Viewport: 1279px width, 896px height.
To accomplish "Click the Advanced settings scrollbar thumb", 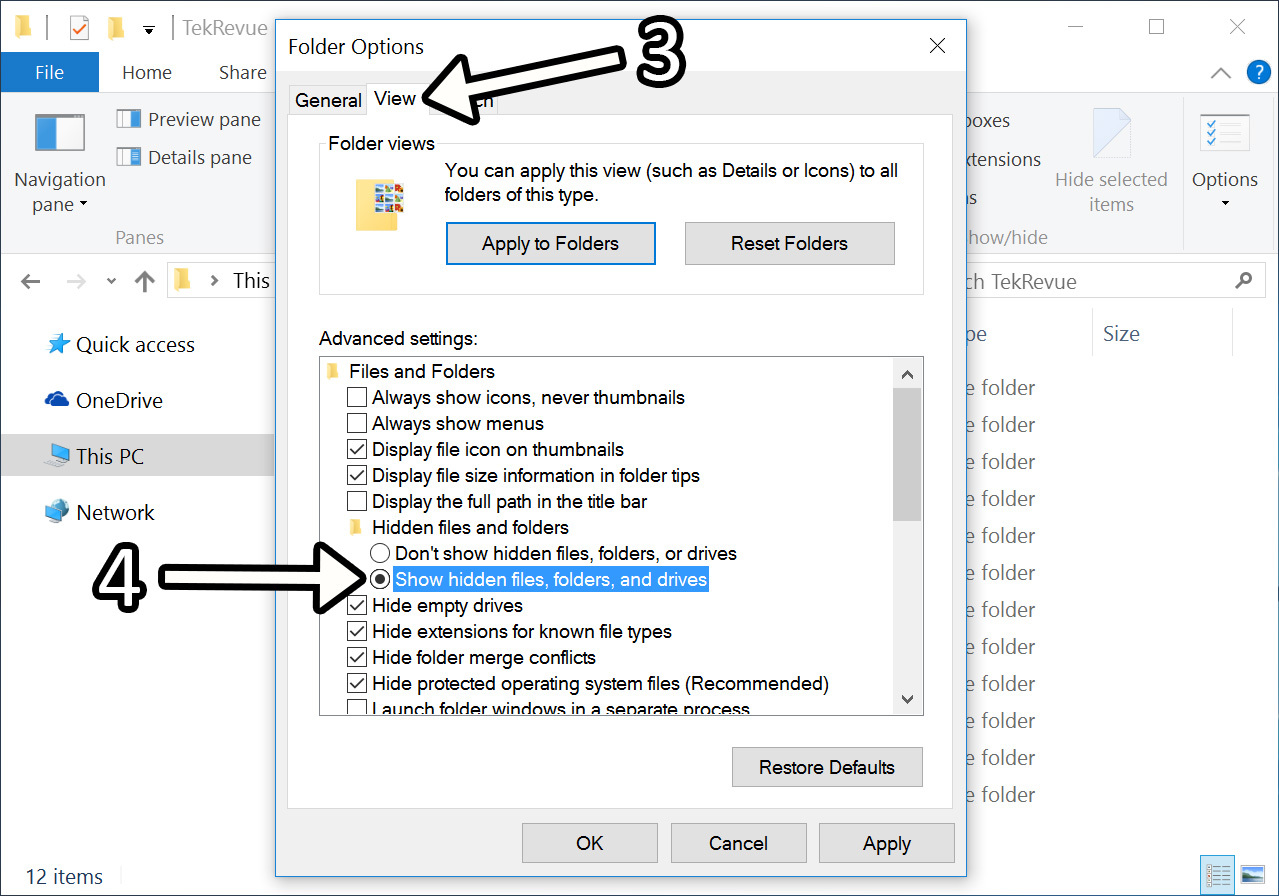I will [x=907, y=455].
